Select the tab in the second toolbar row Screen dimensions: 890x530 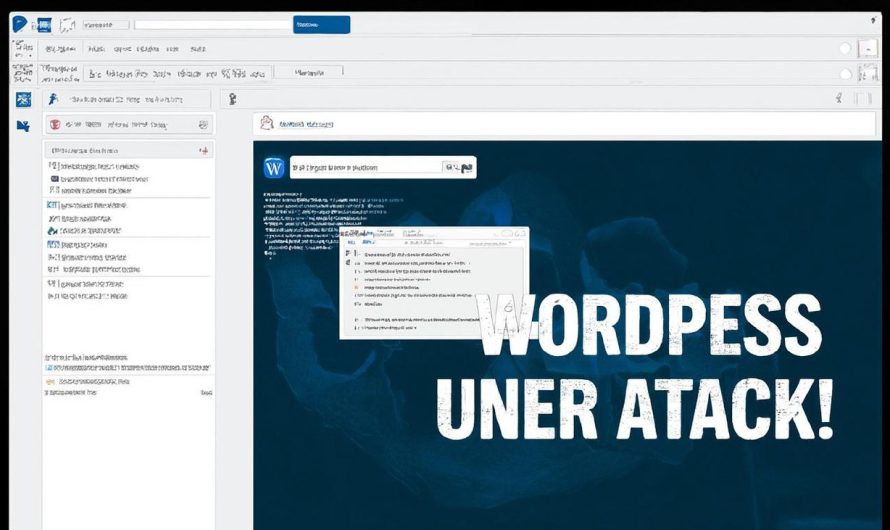coord(306,72)
